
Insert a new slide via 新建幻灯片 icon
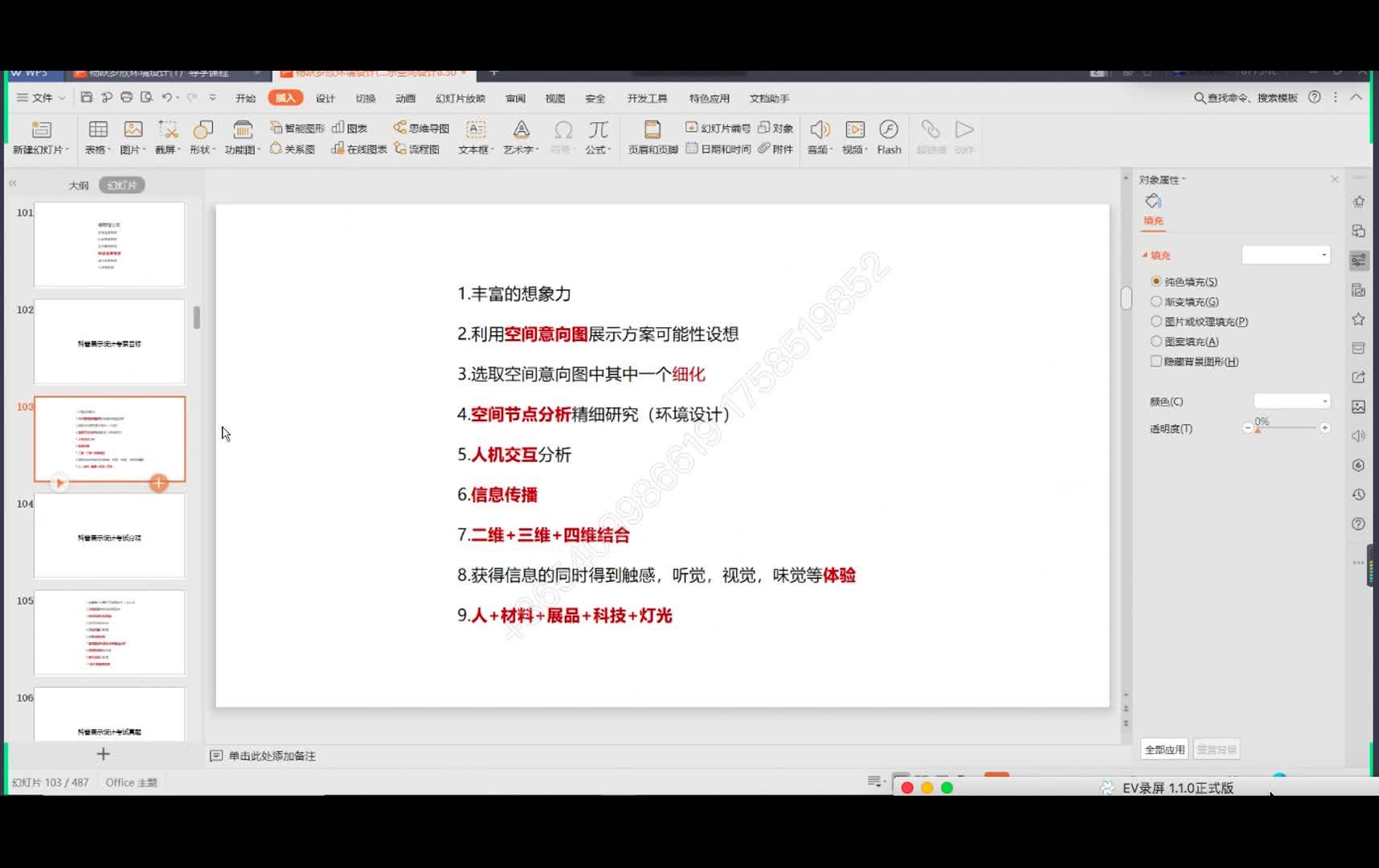(x=41, y=137)
